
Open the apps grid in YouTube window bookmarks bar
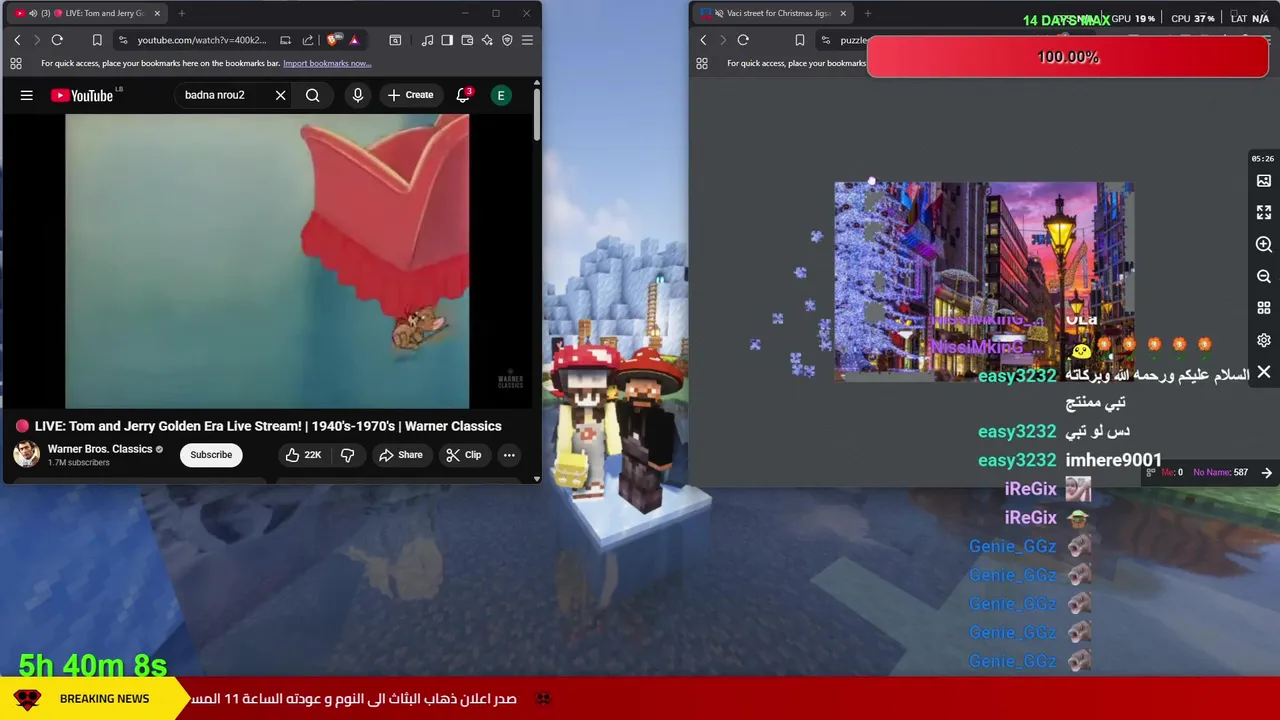tap(16, 63)
